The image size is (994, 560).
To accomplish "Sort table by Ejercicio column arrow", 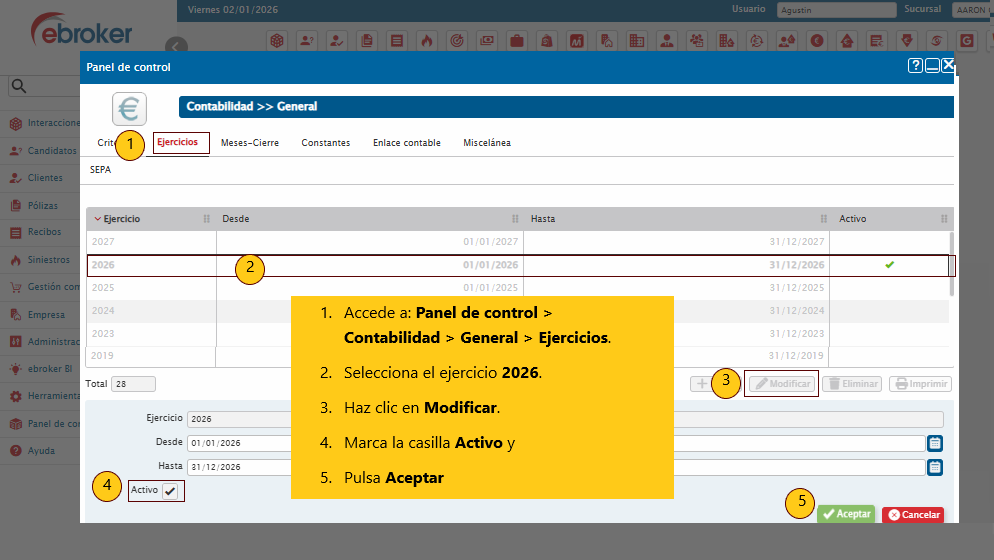I will (x=97, y=218).
